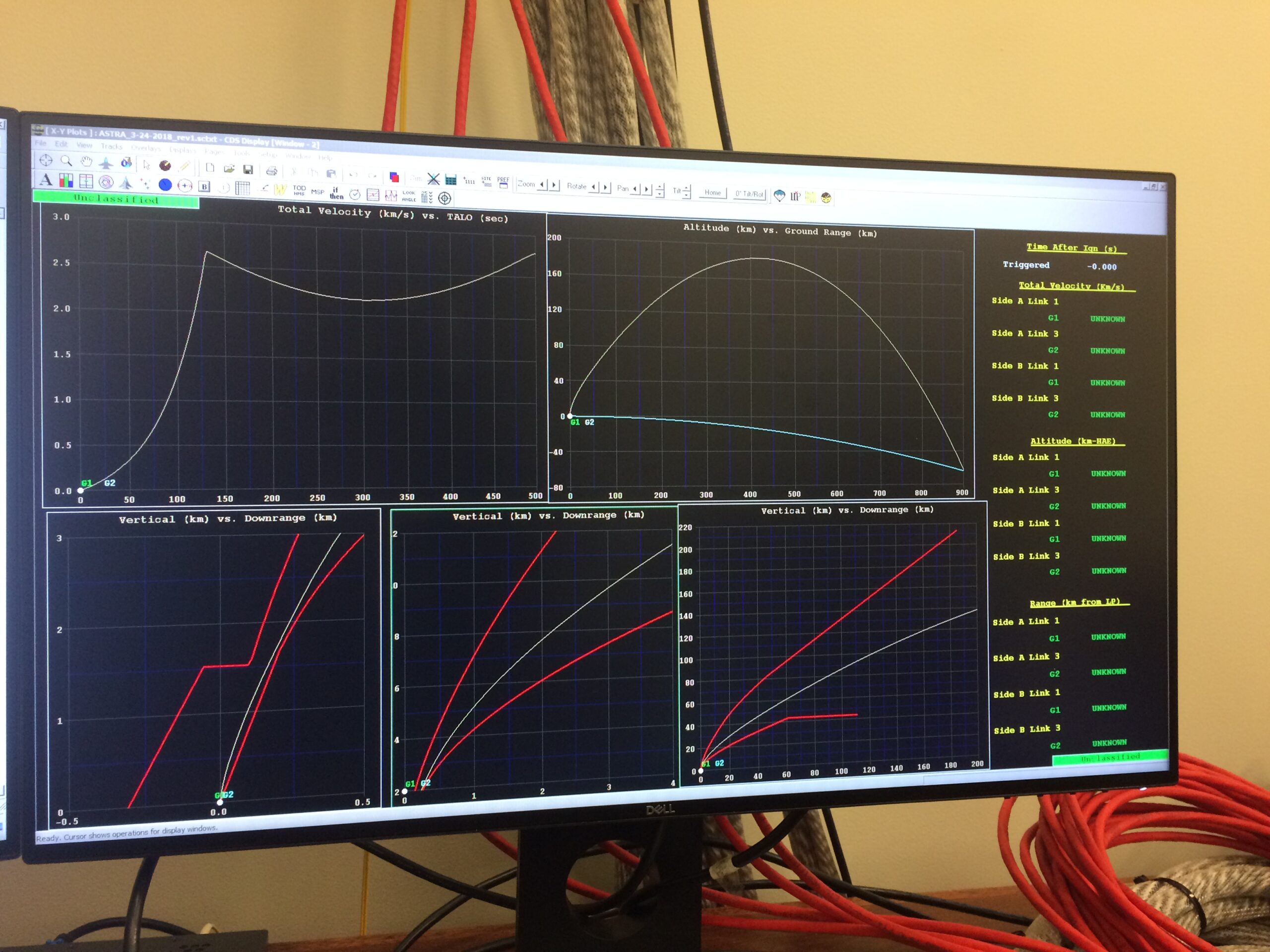
Task: Open the TOD HMS time tool
Action: tap(299, 190)
